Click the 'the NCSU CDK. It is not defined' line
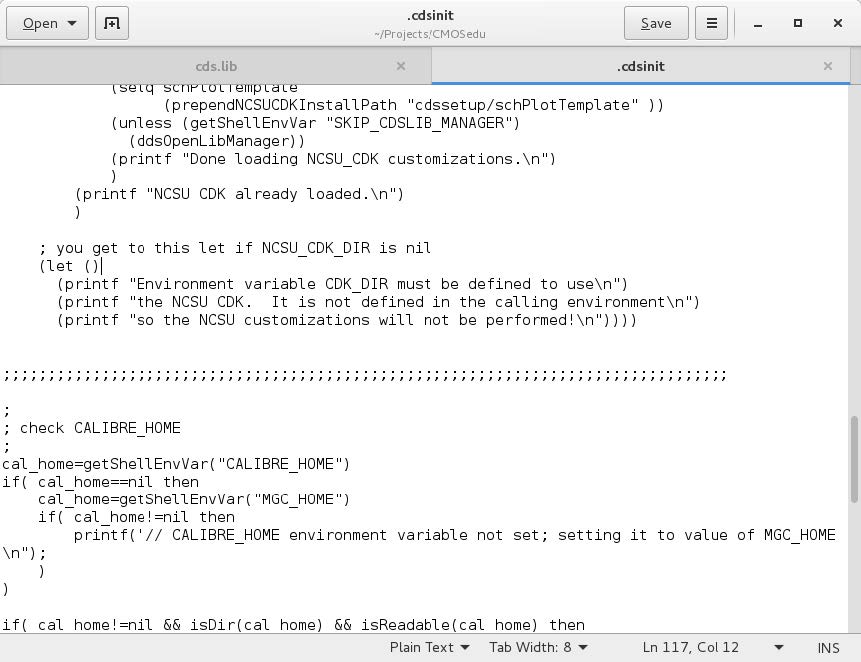 pyautogui.click(x=378, y=302)
